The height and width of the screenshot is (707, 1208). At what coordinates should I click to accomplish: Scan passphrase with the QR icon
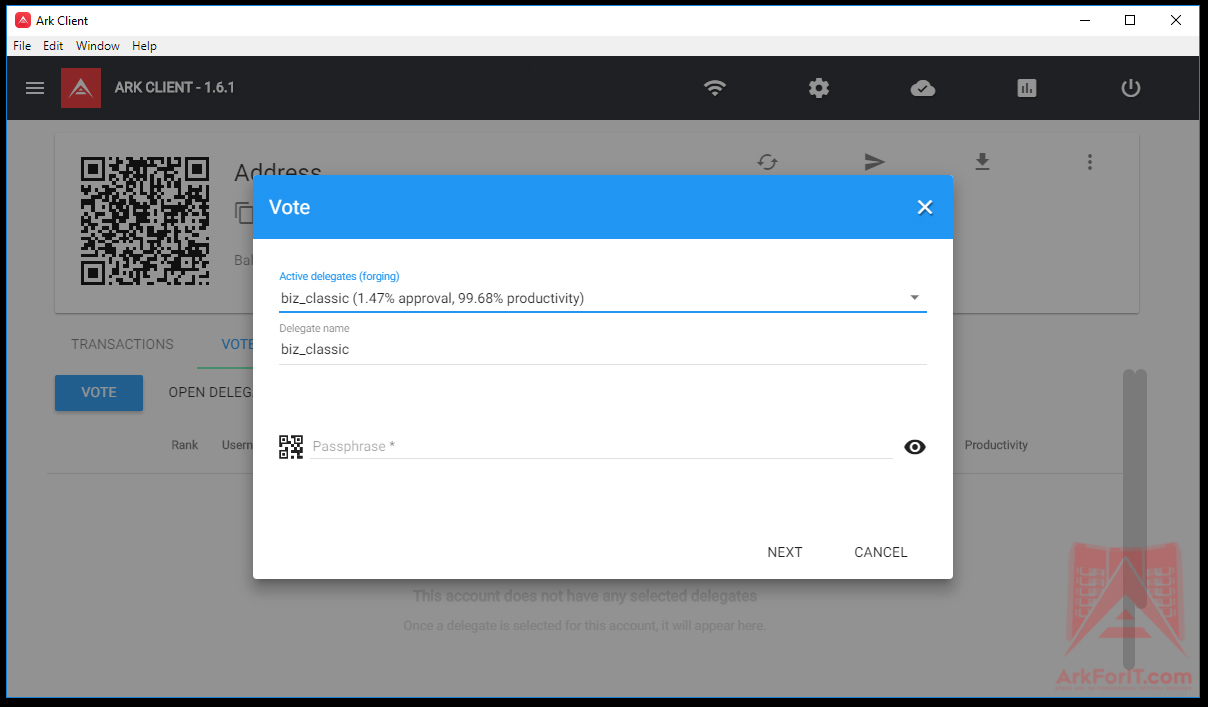tap(291, 446)
